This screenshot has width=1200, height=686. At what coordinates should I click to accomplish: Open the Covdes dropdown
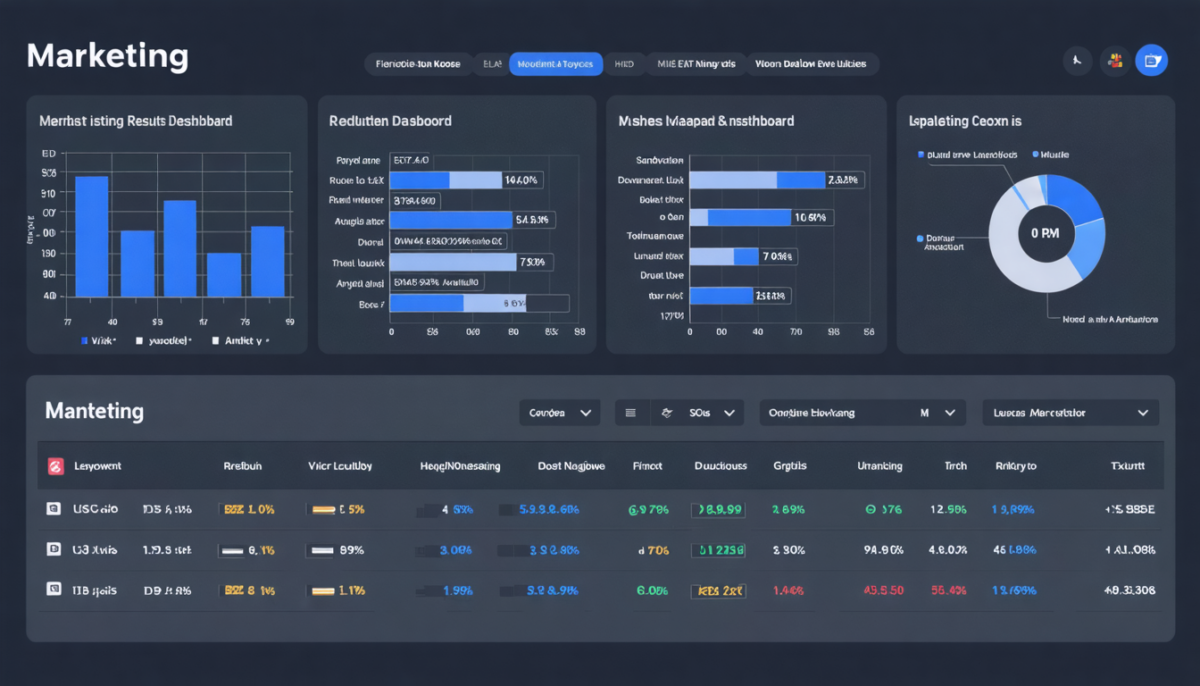click(560, 412)
